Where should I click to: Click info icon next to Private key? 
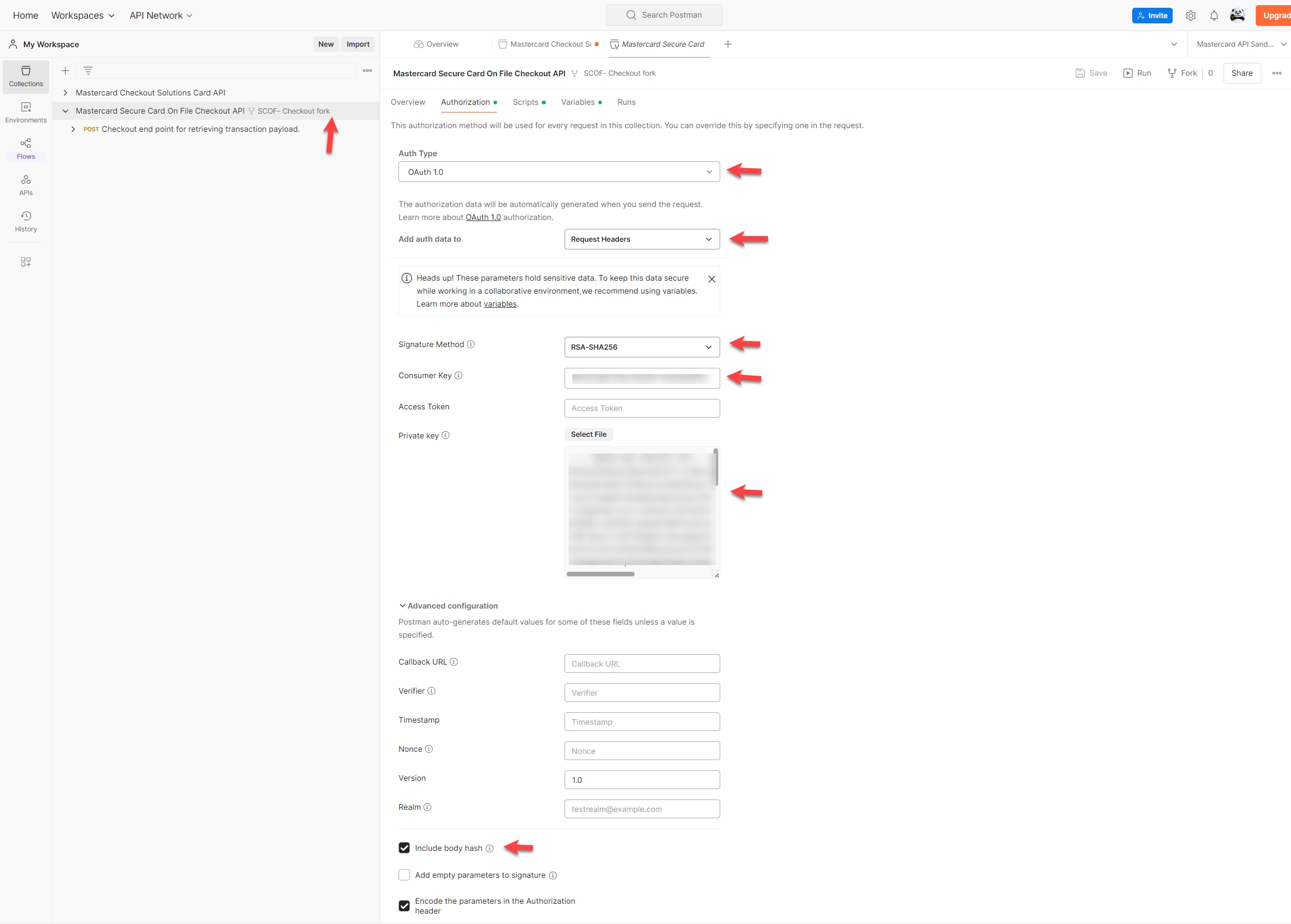pos(446,435)
